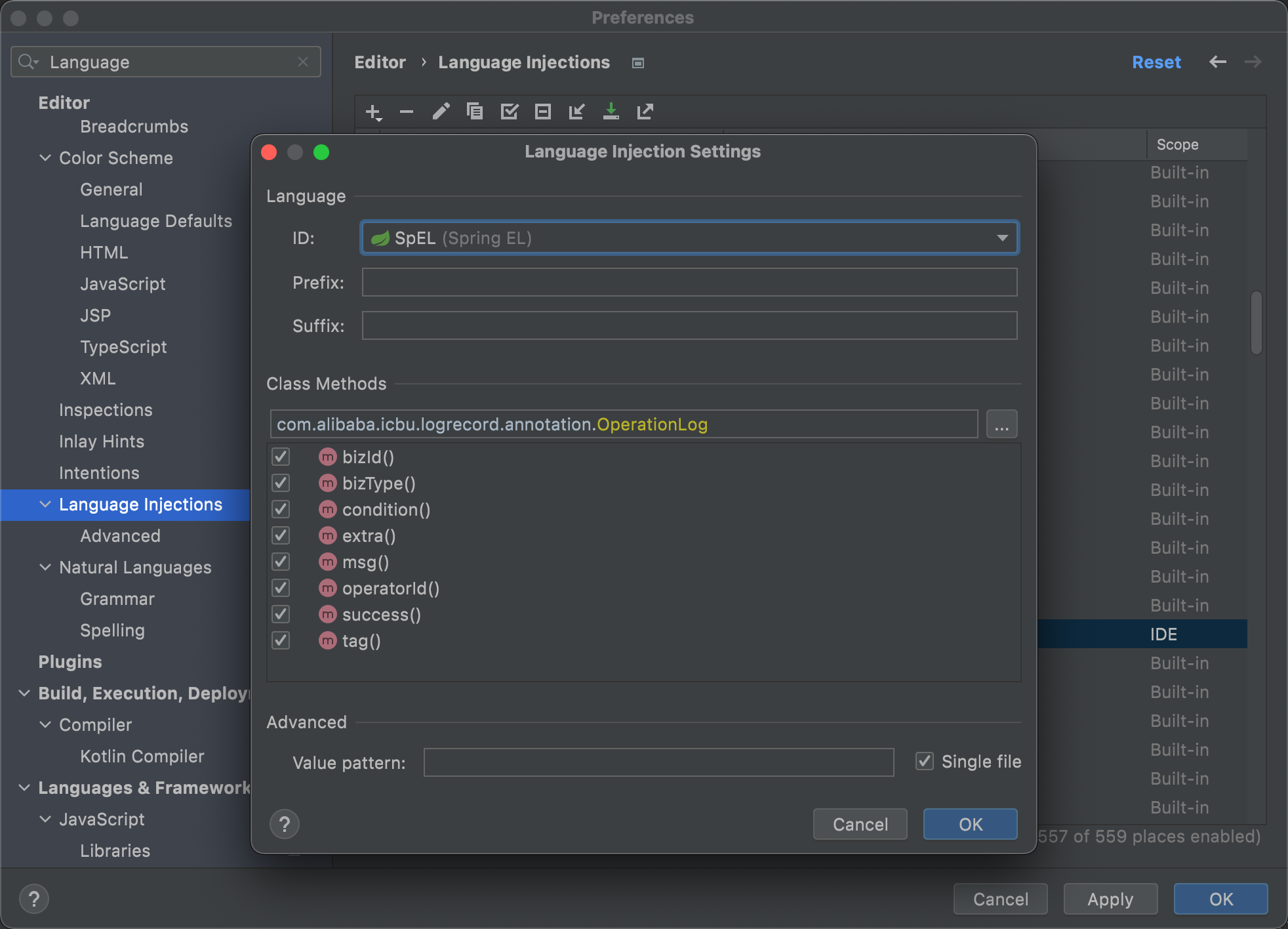Open the Advanced item under Language Injections

coord(120,536)
